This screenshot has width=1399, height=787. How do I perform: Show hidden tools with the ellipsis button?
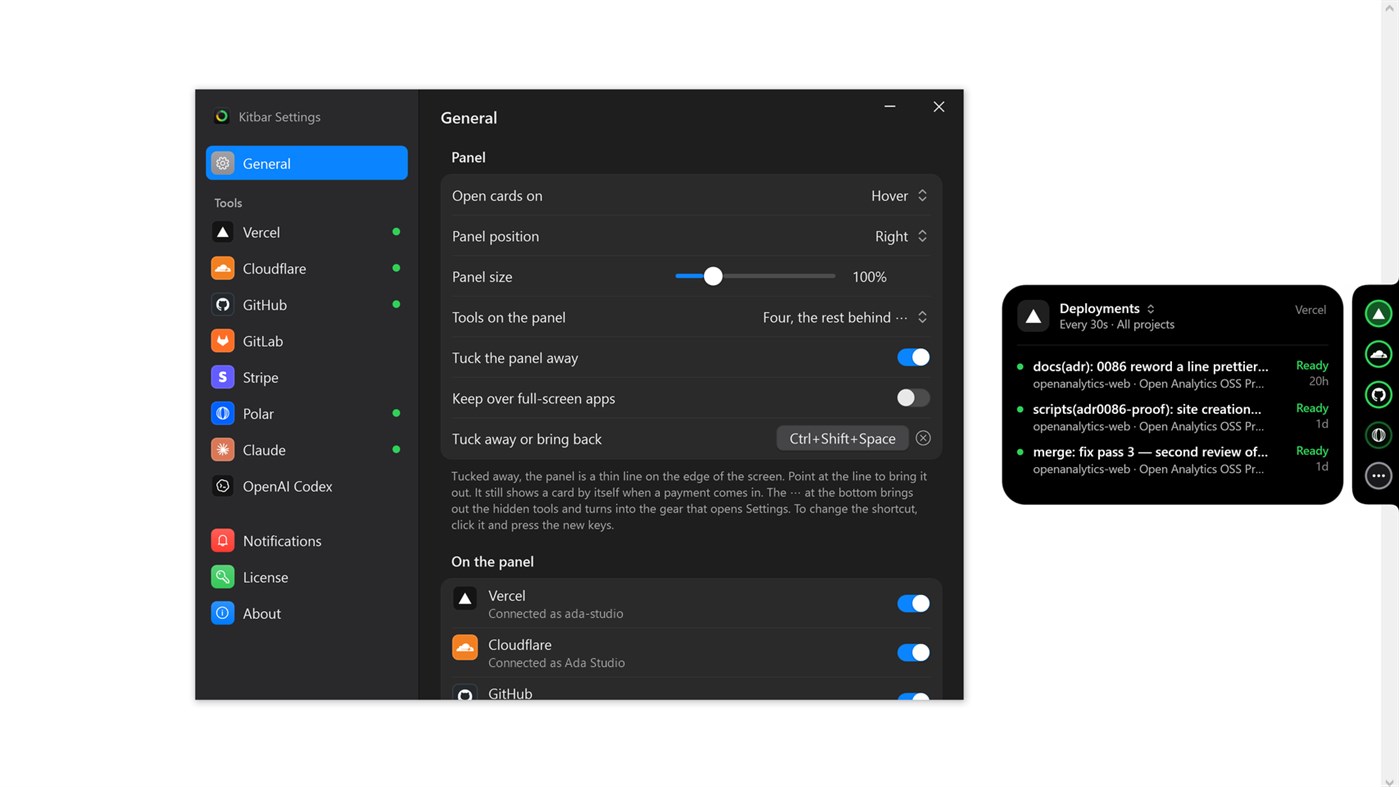1378,476
